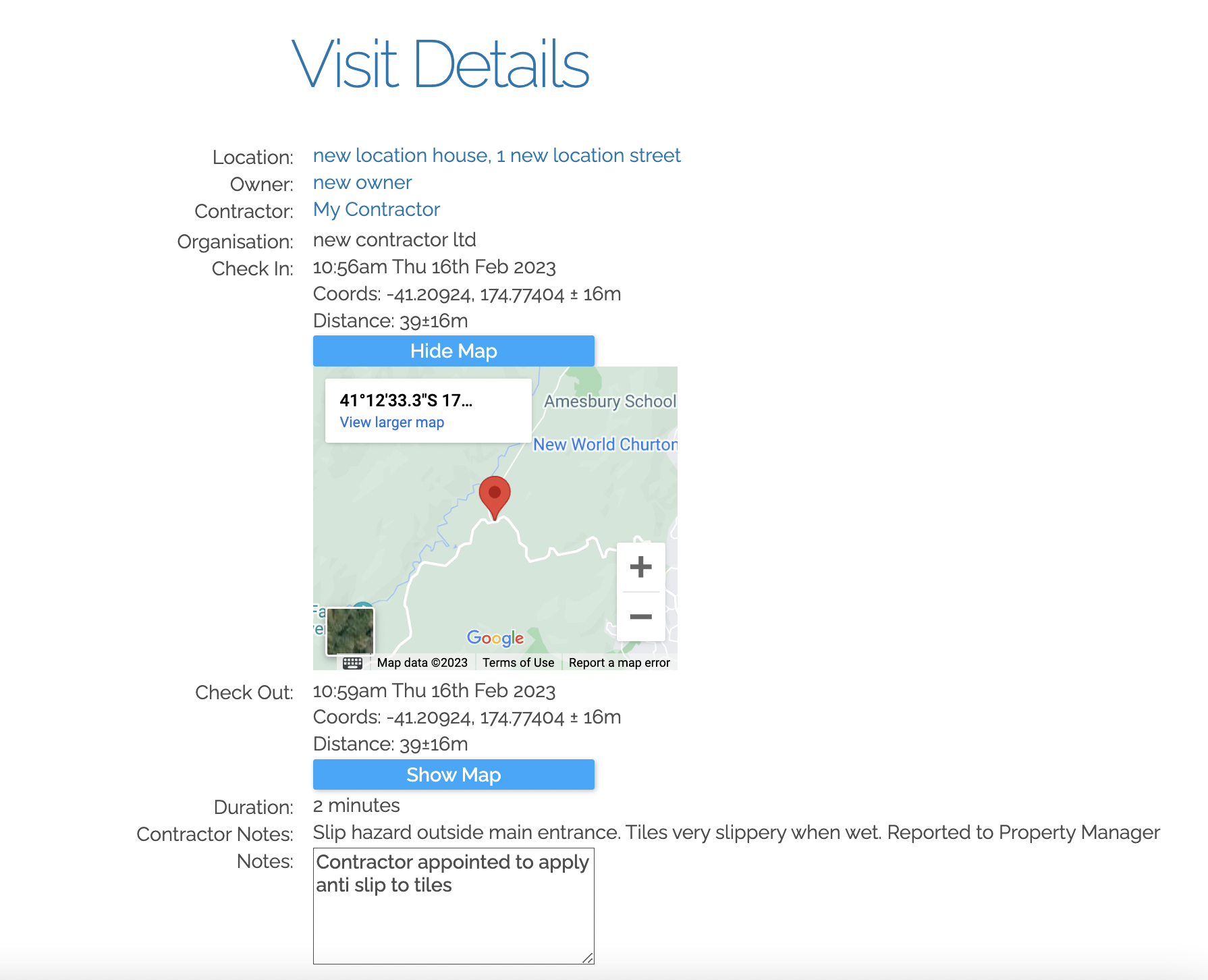Open larger map view from info bubble
The height and width of the screenshot is (980, 1208).
[x=392, y=422]
